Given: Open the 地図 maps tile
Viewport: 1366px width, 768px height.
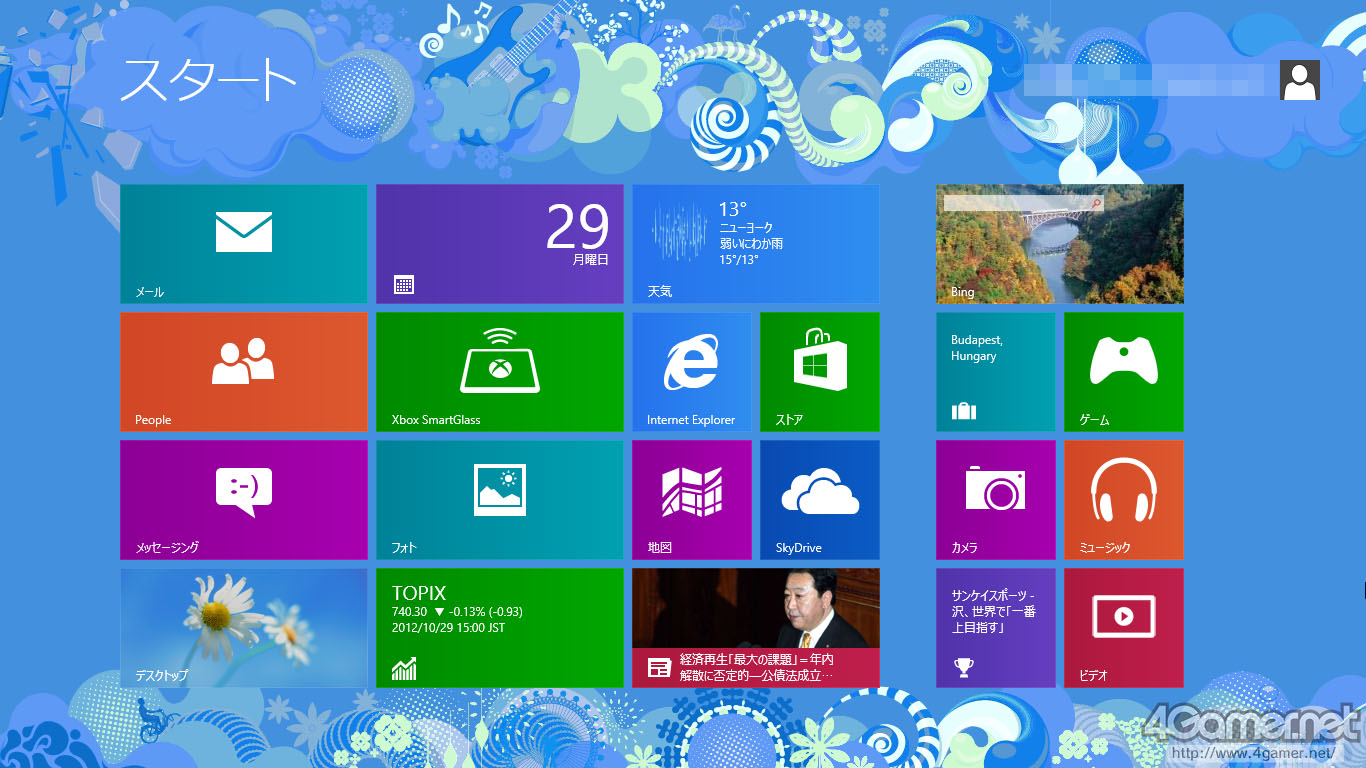Looking at the screenshot, I should pyautogui.click(x=692, y=500).
